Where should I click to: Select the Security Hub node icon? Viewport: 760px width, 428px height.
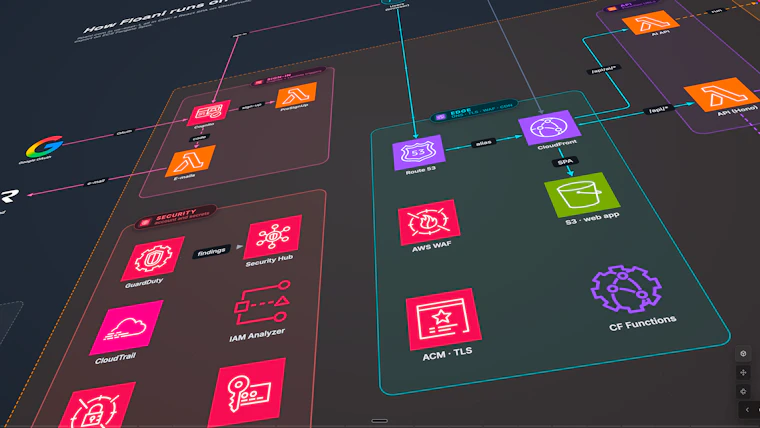273,237
